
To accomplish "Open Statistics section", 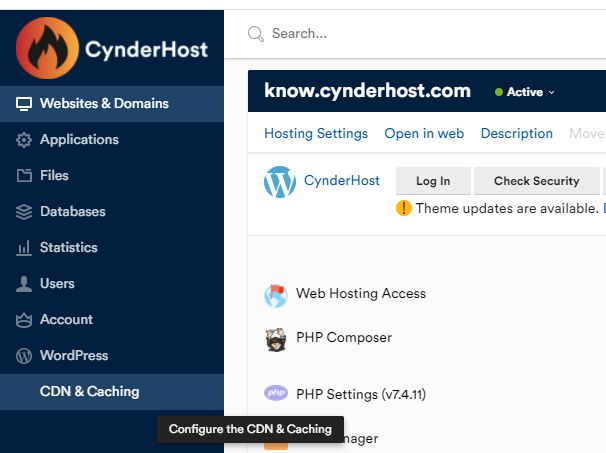I will (112, 248).
